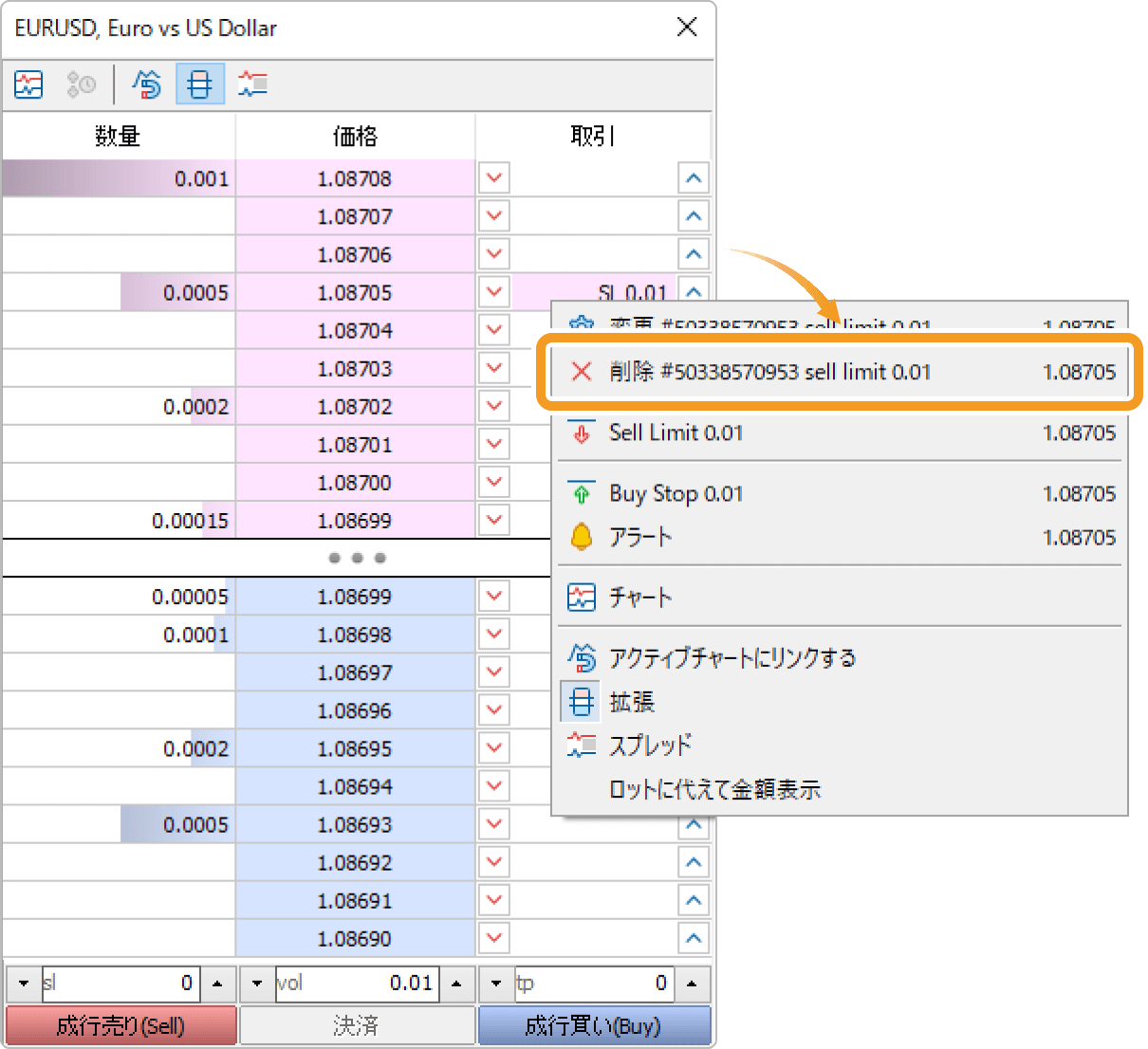The height and width of the screenshot is (1049, 1148).
Task: Click the sl input field
Action: point(120,984)
